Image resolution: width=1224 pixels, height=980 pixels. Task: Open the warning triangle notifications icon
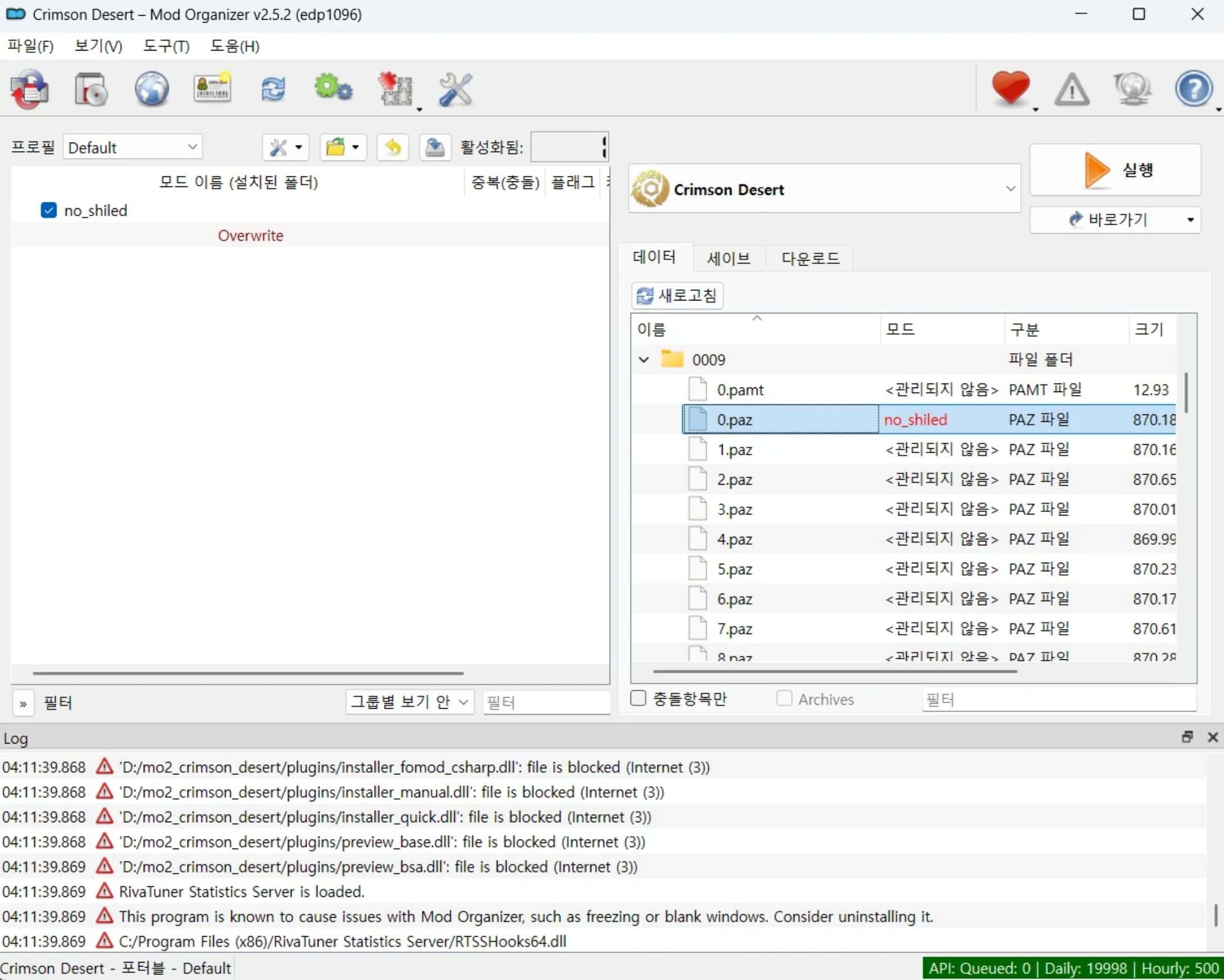[x=1071, y=89]
